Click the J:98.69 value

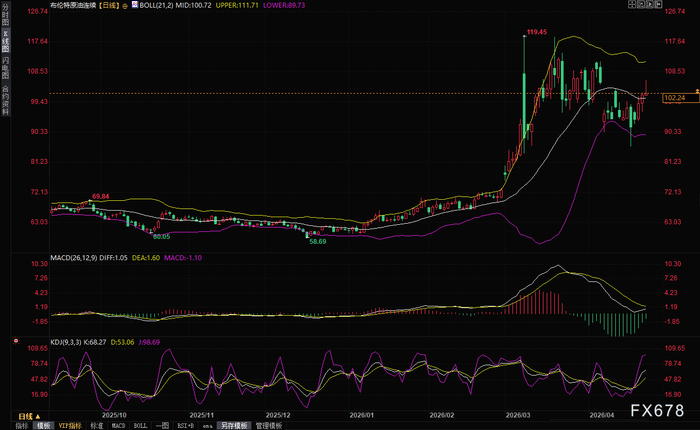[x=149, y=342]
